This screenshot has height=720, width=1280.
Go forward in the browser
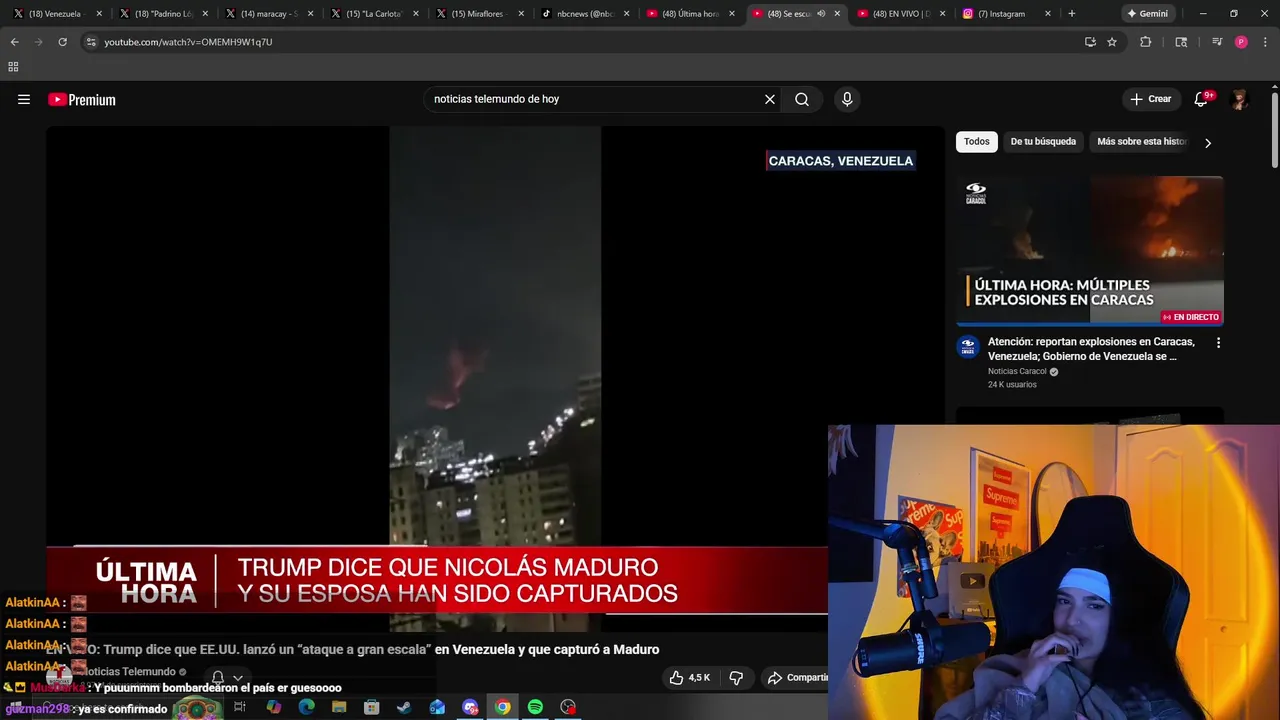click(38, 42)
